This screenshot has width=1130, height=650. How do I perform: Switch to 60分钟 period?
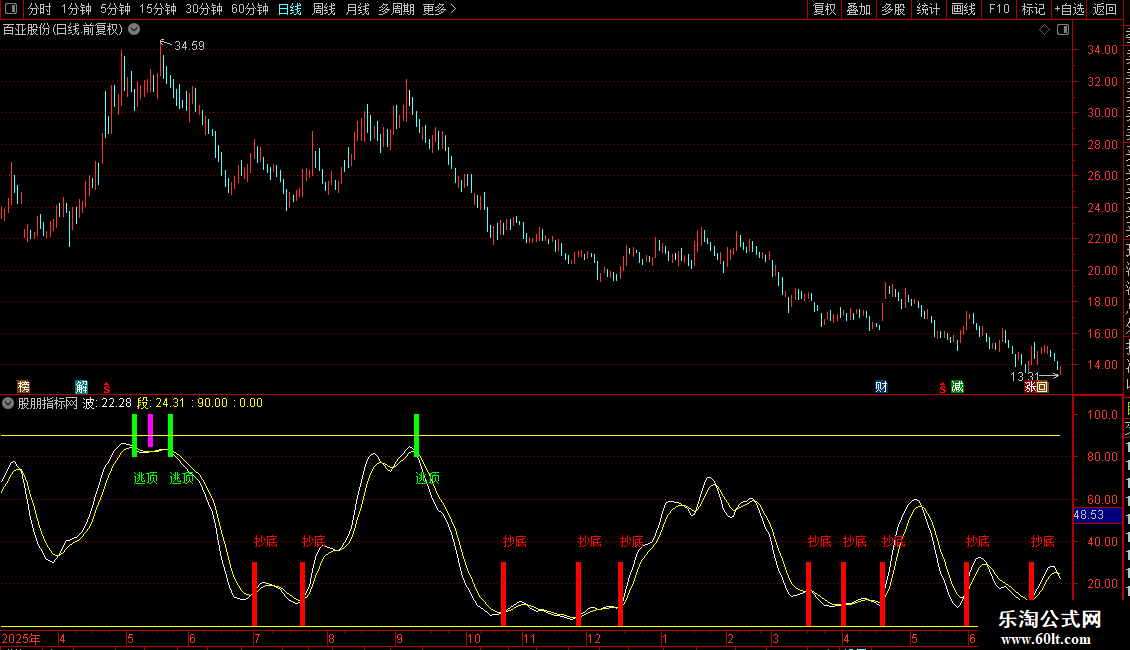coord(250,9)
